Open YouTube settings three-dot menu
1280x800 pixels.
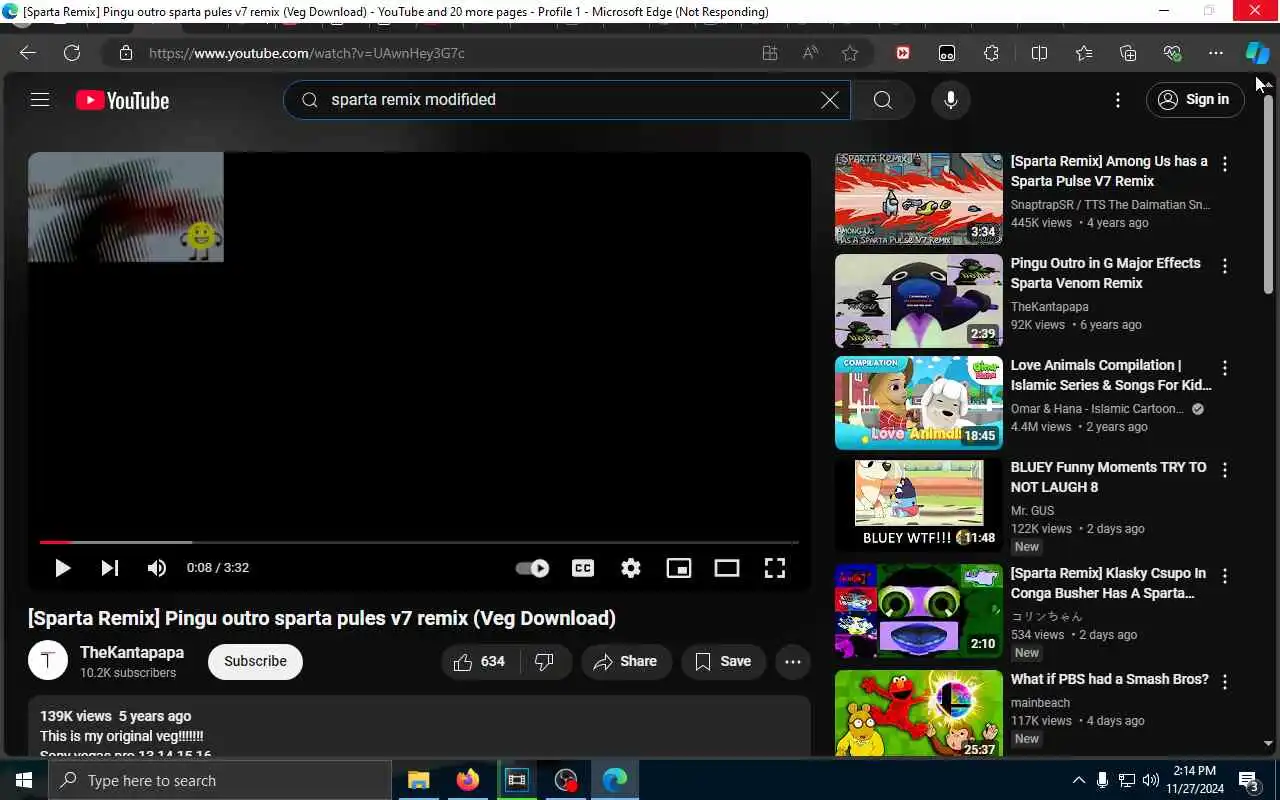point(1118,100)
